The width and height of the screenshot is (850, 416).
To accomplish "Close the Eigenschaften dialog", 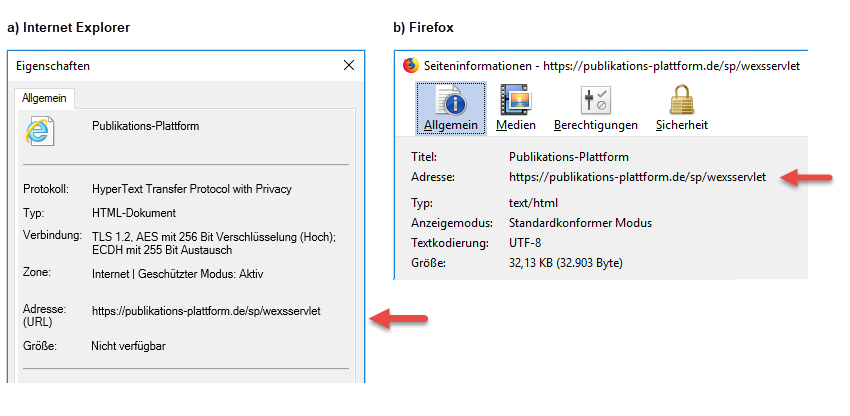I will click(x=349, y=66).
